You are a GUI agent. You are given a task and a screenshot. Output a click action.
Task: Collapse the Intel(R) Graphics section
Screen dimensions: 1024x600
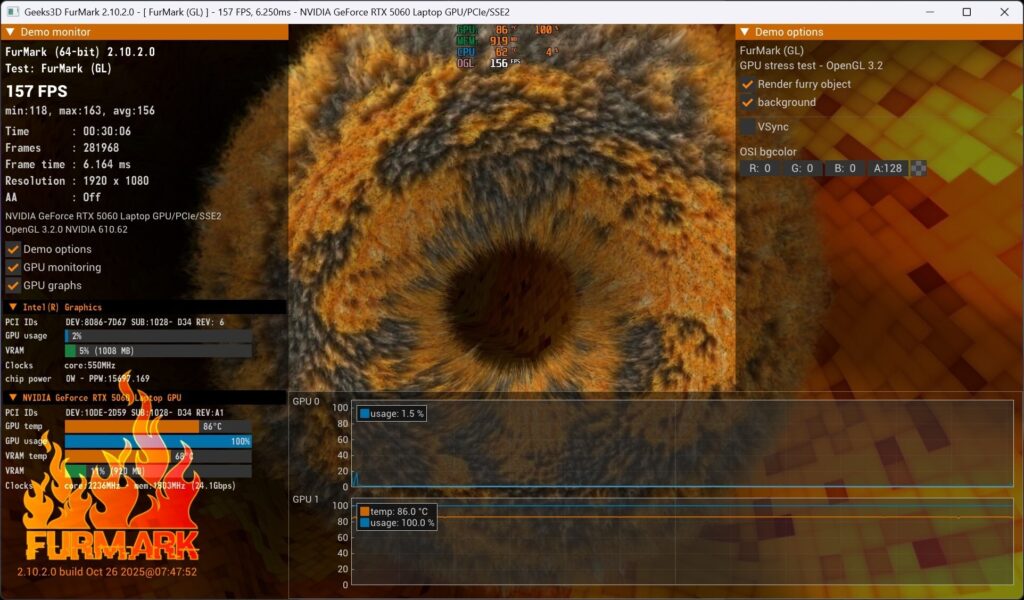point(13,307)
